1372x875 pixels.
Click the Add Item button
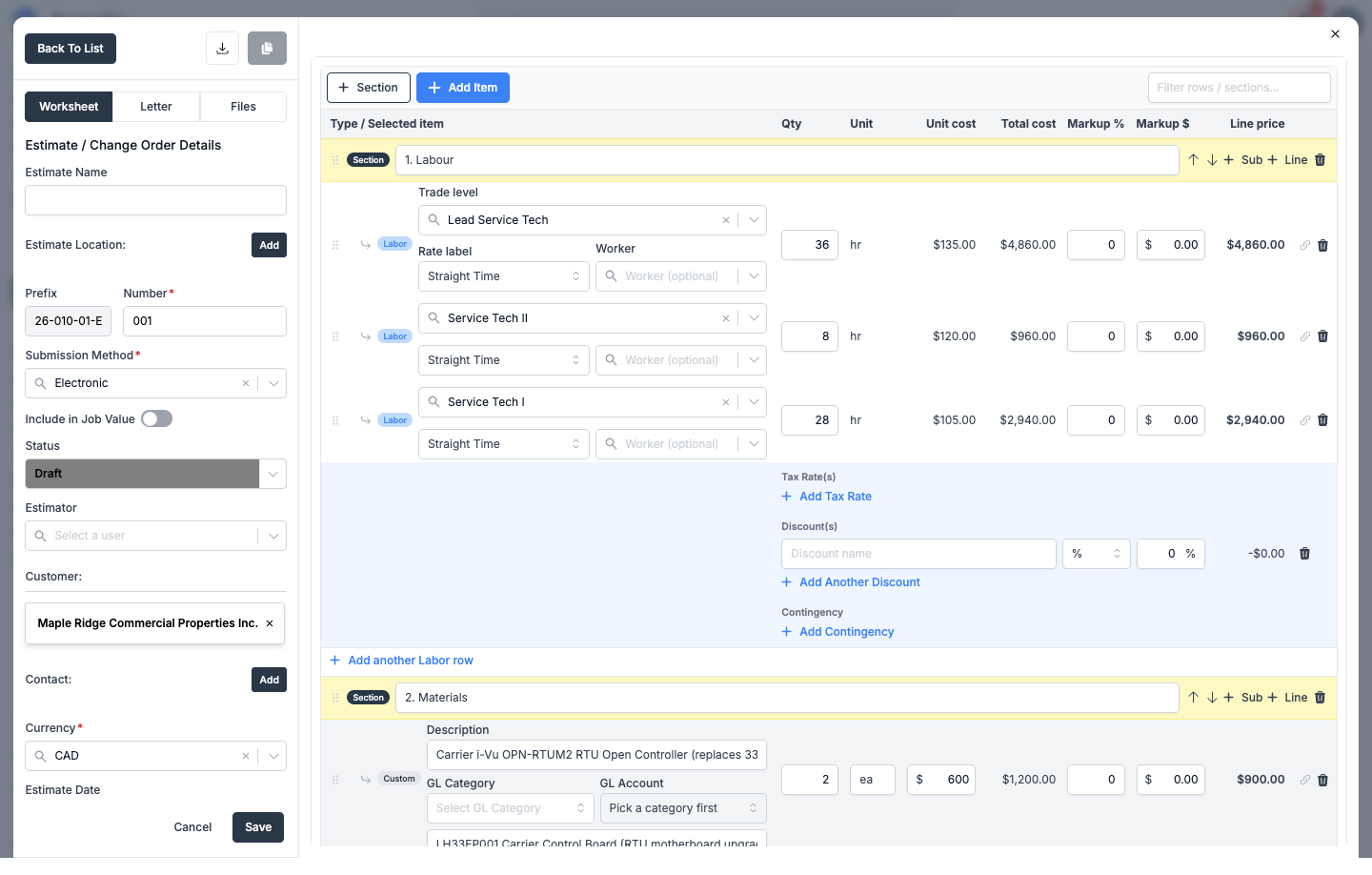click(463, 88)
